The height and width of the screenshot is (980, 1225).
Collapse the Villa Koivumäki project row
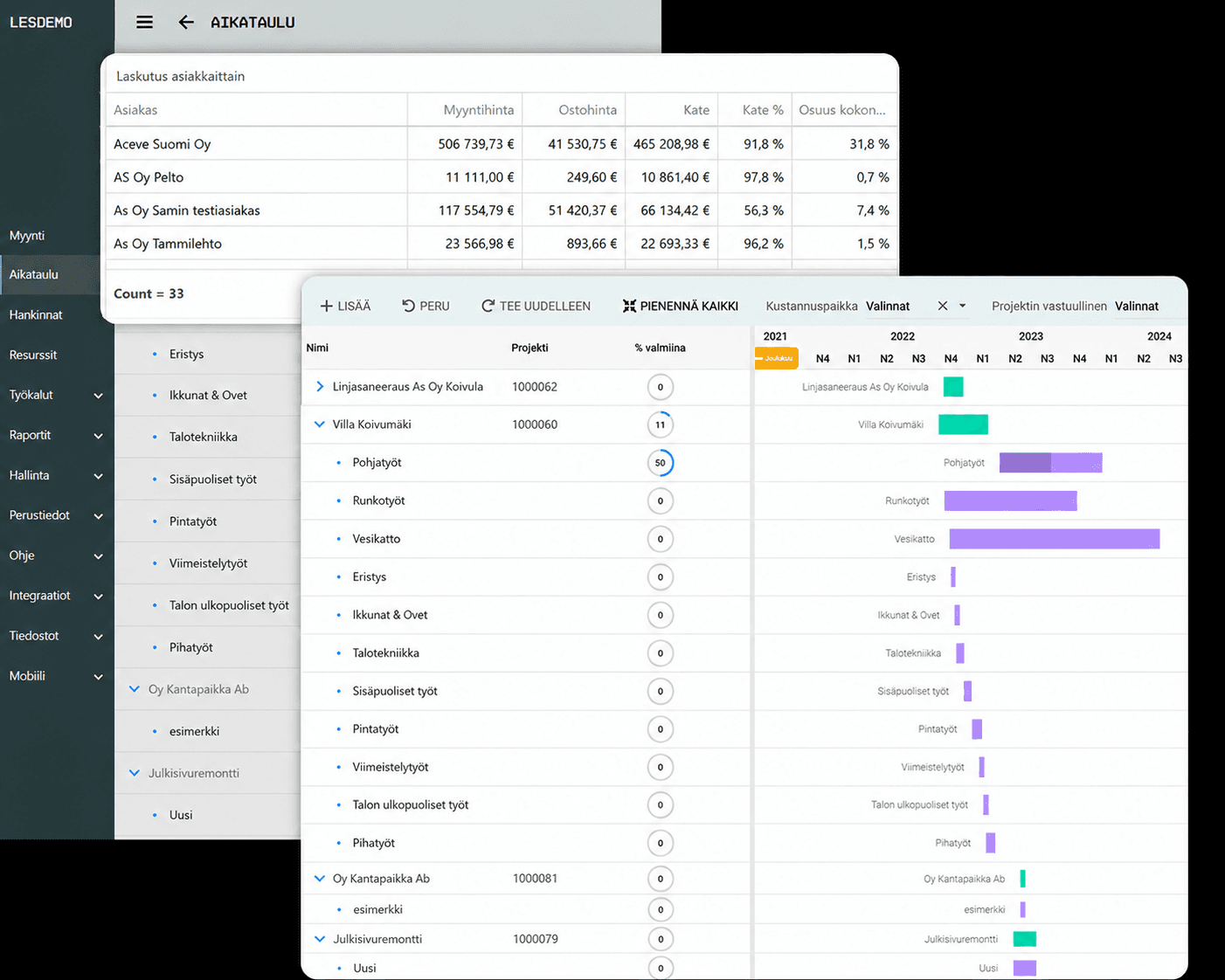[320, 424]
